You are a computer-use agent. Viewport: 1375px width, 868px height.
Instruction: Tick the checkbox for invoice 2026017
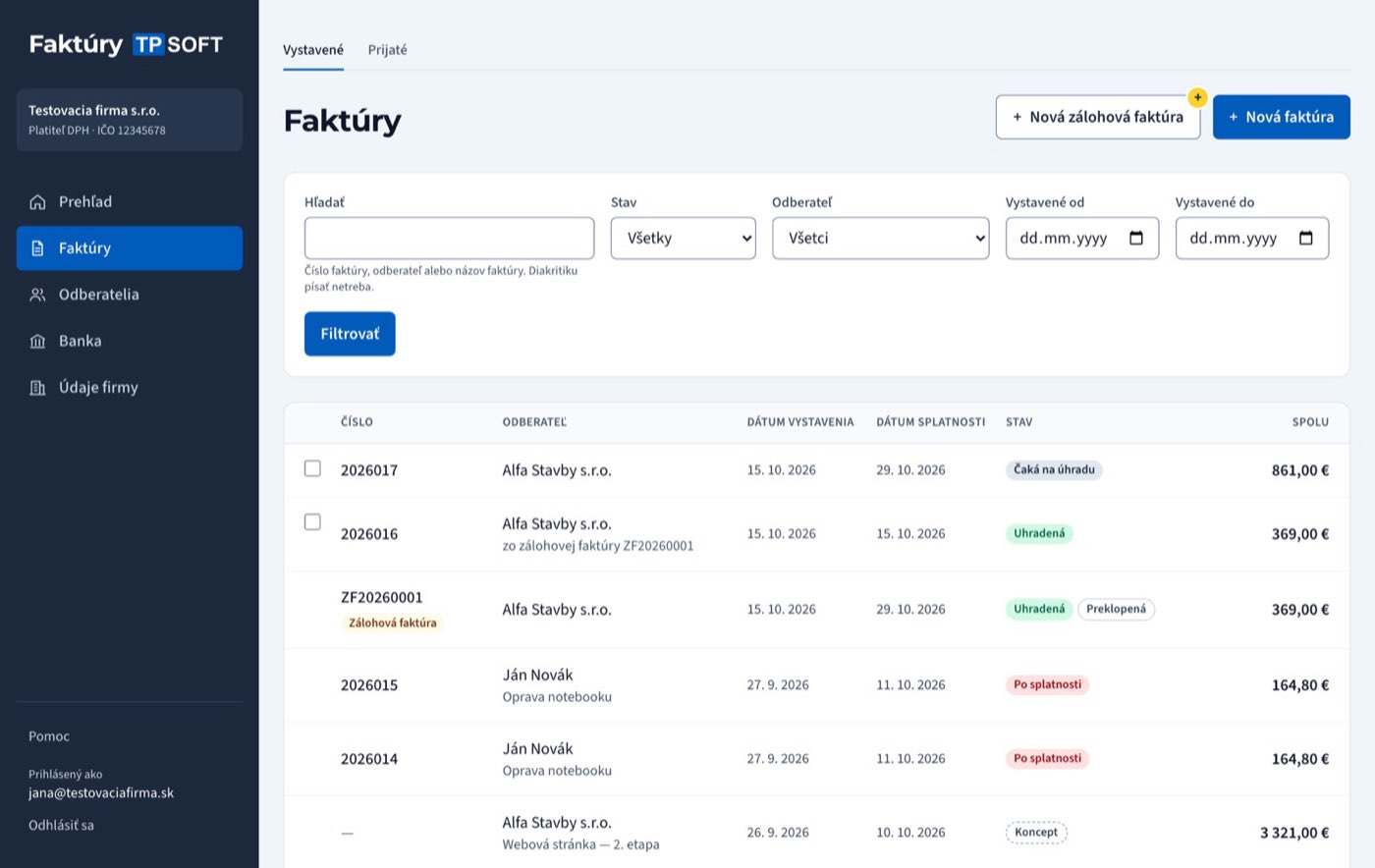(312, 468)
